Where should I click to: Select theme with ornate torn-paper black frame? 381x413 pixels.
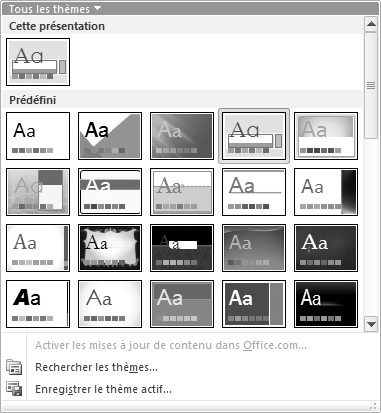tap(110, 248)
